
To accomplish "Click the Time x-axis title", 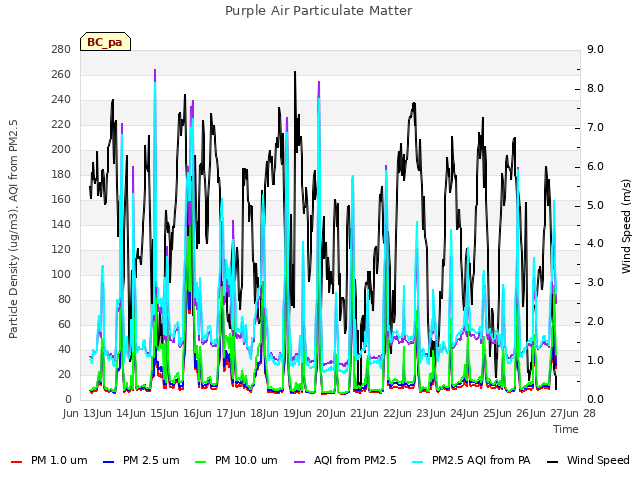I will (x=566, y=429).
